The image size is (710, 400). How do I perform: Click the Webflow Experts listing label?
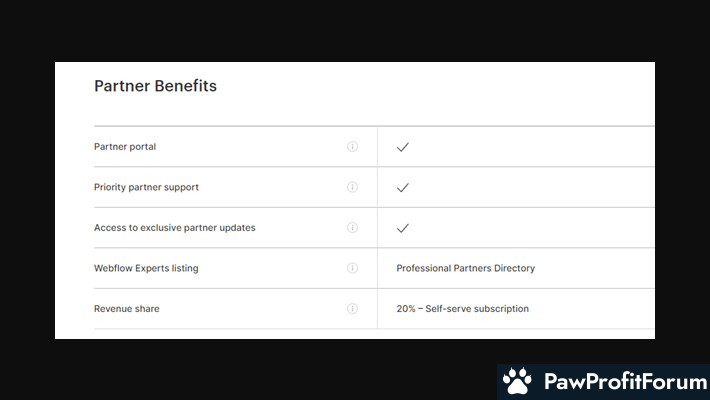[146, 268]
